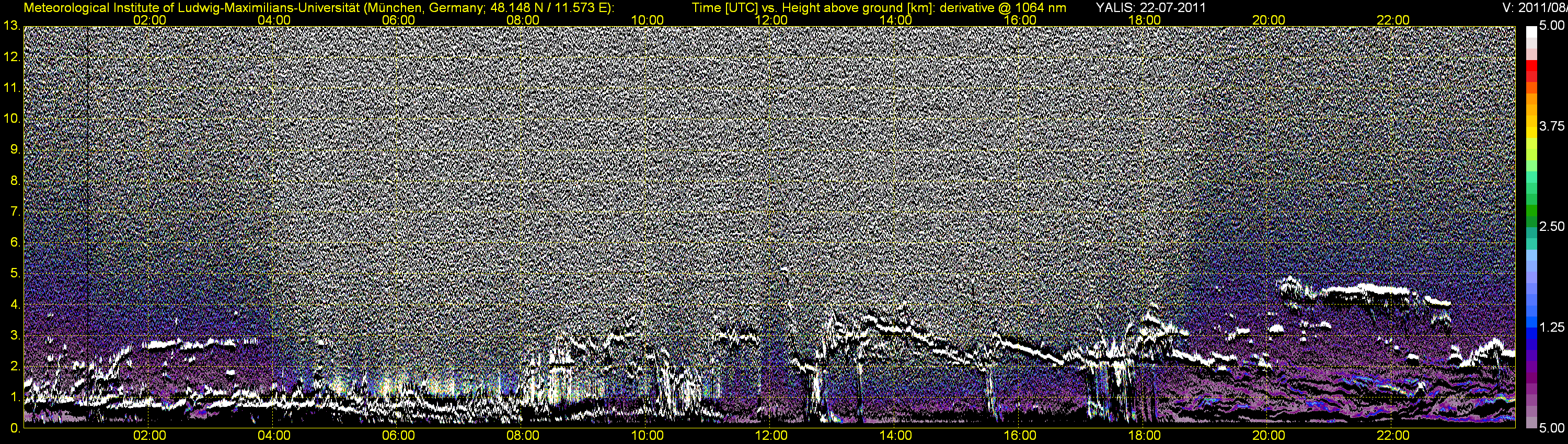Viewport: 1568px width, 444px height.
Task: Click the 16:00 label on the bottom time axis
Action: (1020, 436)
